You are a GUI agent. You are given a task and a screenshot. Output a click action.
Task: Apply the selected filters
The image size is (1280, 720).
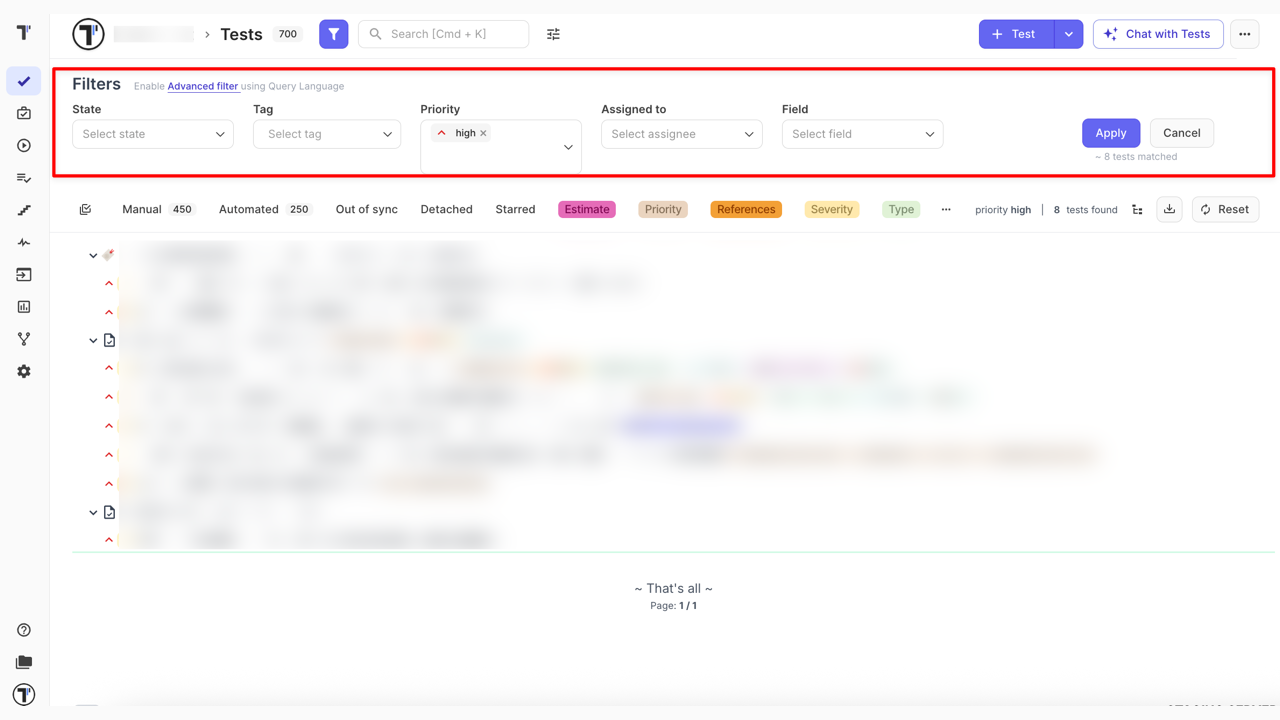coord(1110,133)
